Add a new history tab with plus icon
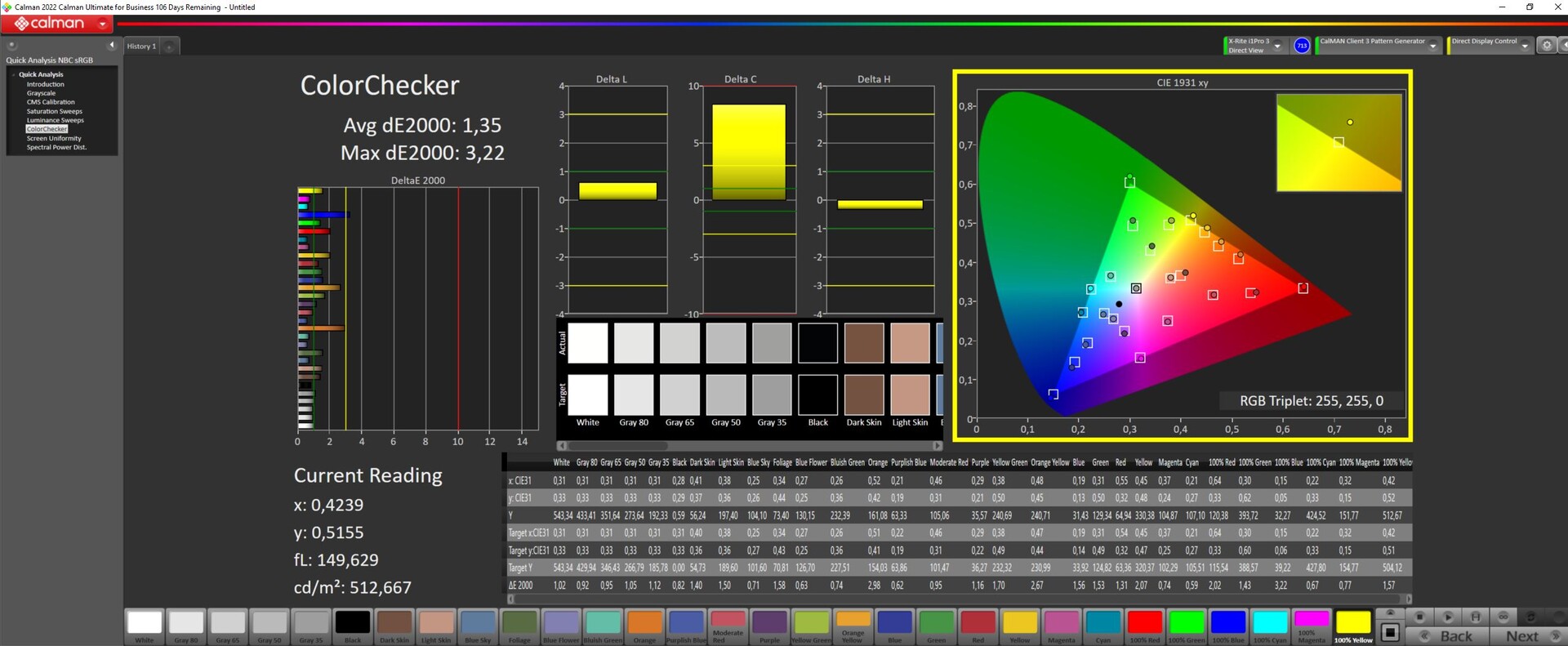Viewport: 1568px width, 646px height. [169, 47]
